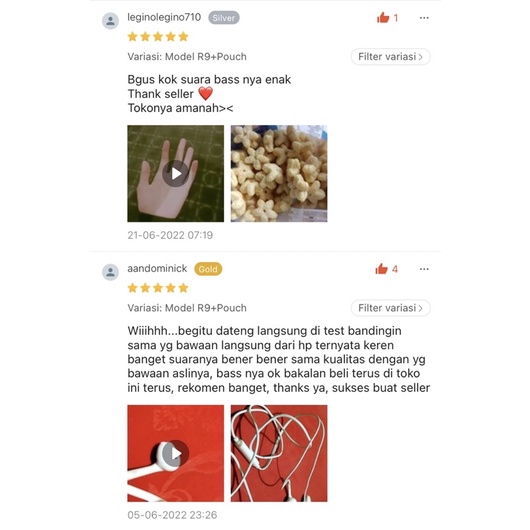530x530 pixels.
Task: View the tangled white earphone photo
Action: (x=279, y=453)
